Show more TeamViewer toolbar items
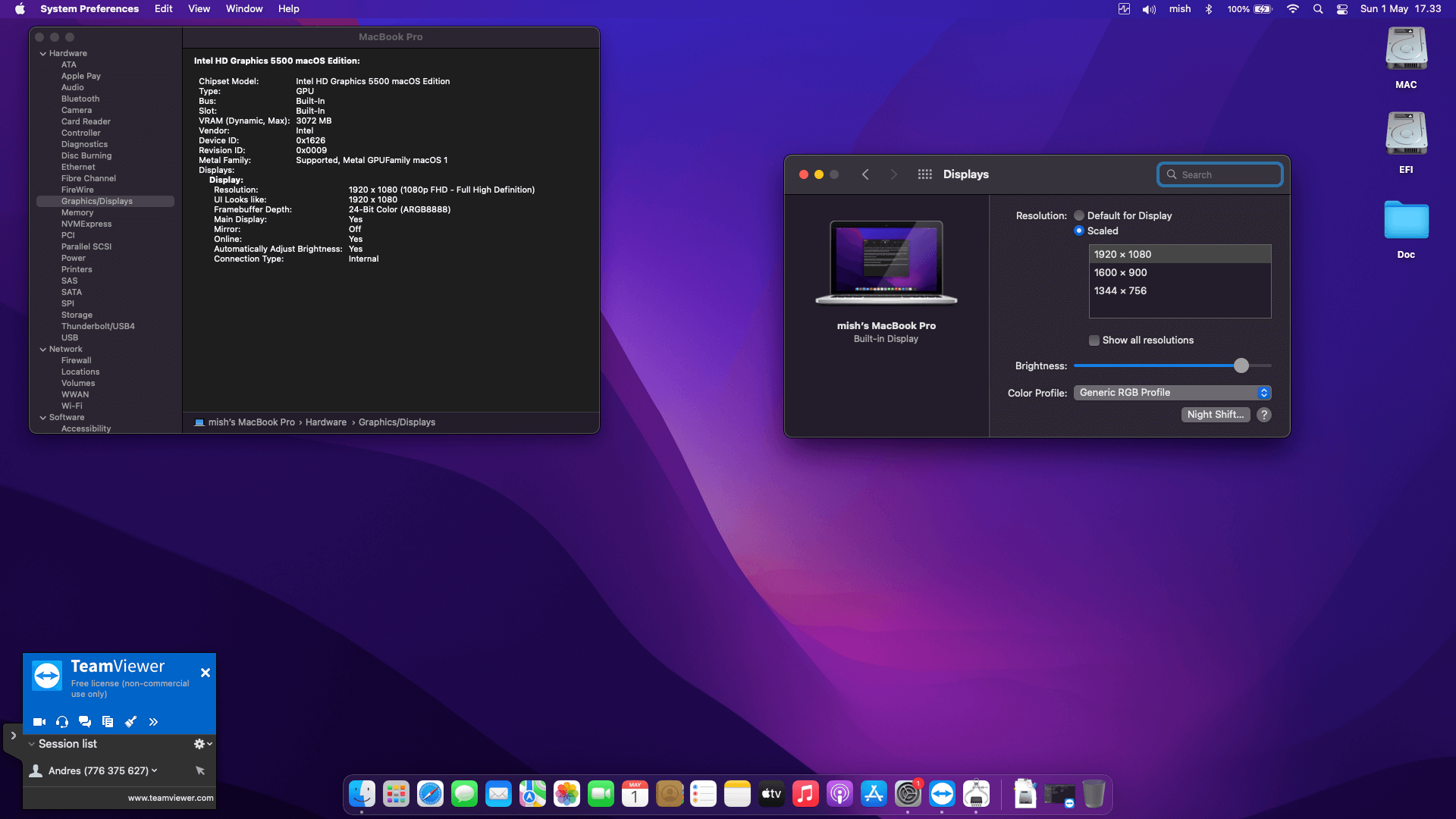The image size is (1456, 819). (153, 722)
